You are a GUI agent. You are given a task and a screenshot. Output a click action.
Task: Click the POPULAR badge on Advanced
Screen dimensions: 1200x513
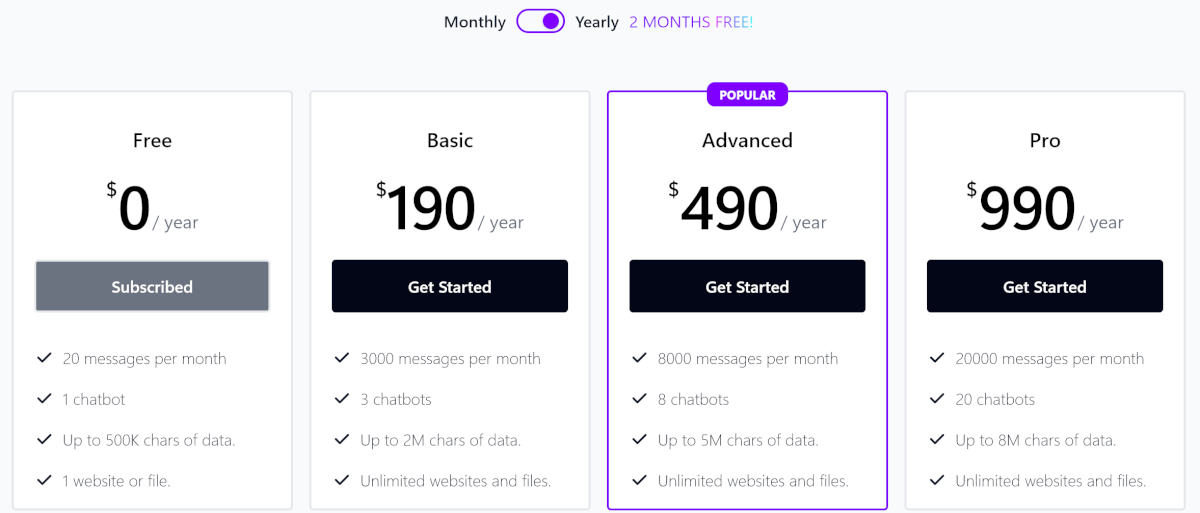(x=747, y=95)
